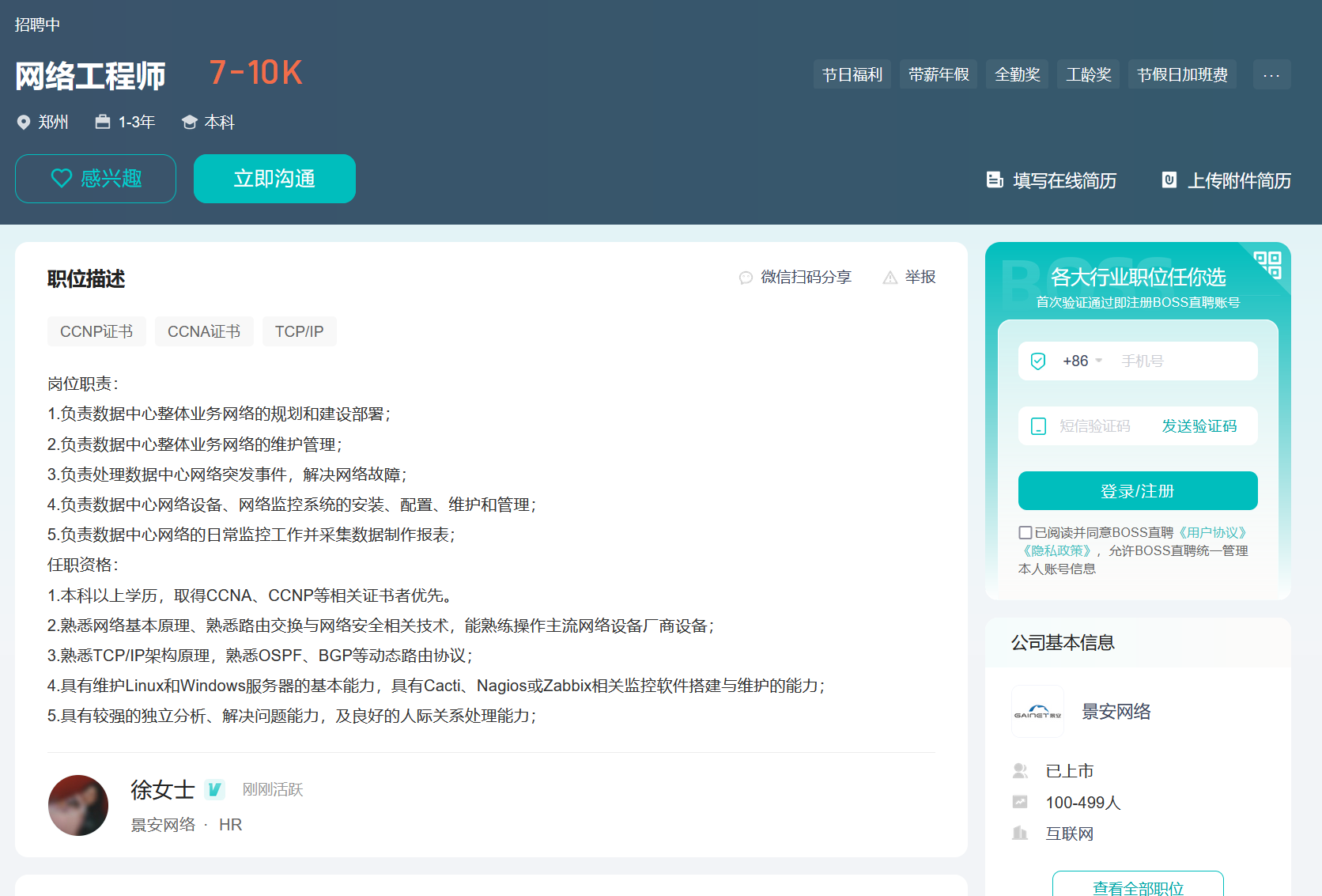Click the 感兴趣 heart button
Screen dimensions: 1322x896
pyautogui.click(x=96, y=179)
